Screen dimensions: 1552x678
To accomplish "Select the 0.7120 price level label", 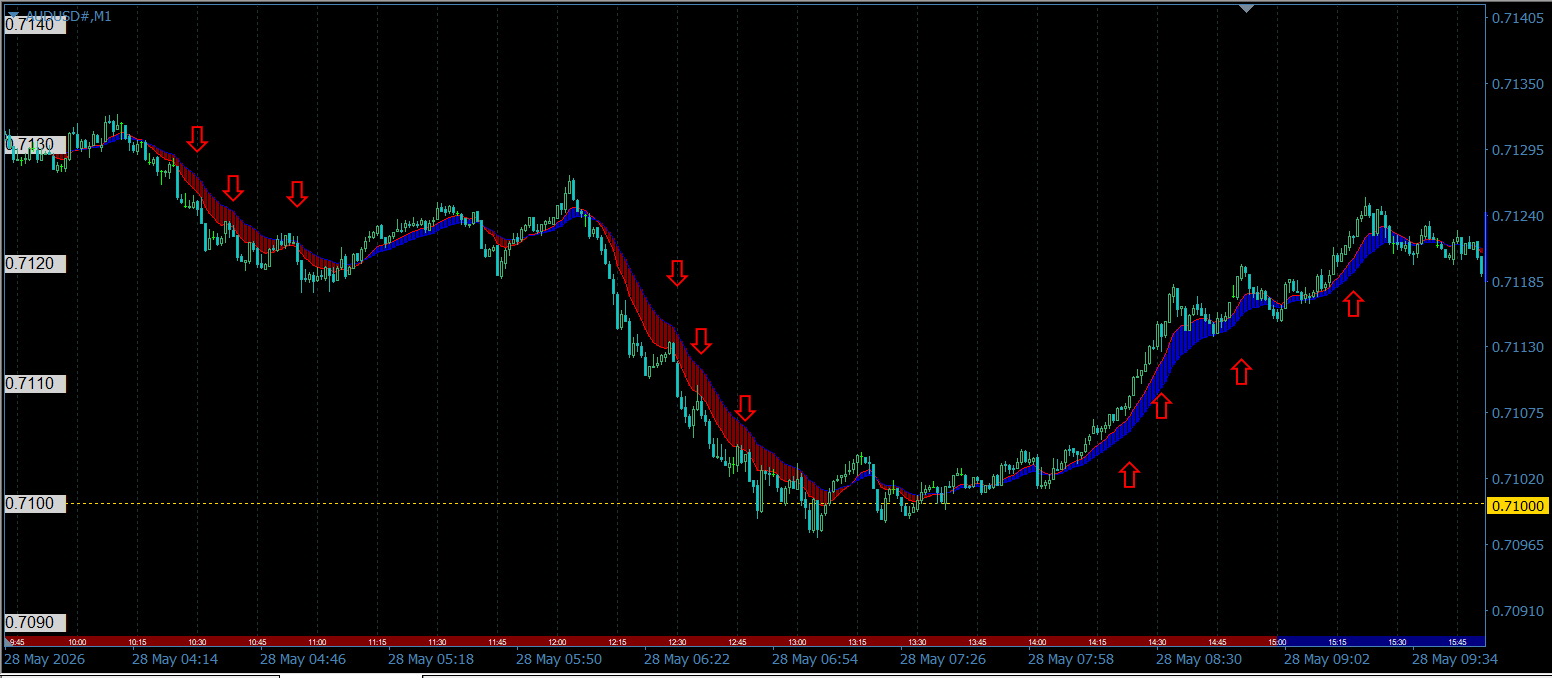I will pos(36,264).
